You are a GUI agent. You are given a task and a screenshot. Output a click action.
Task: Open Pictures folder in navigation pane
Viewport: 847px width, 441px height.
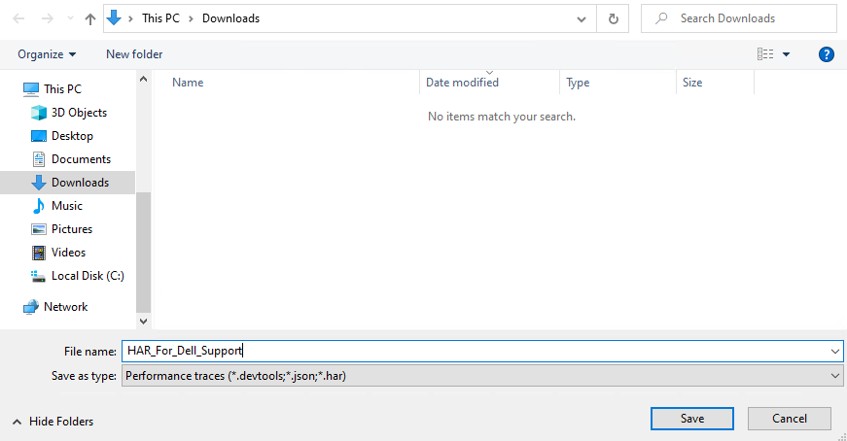coord(72,229)
